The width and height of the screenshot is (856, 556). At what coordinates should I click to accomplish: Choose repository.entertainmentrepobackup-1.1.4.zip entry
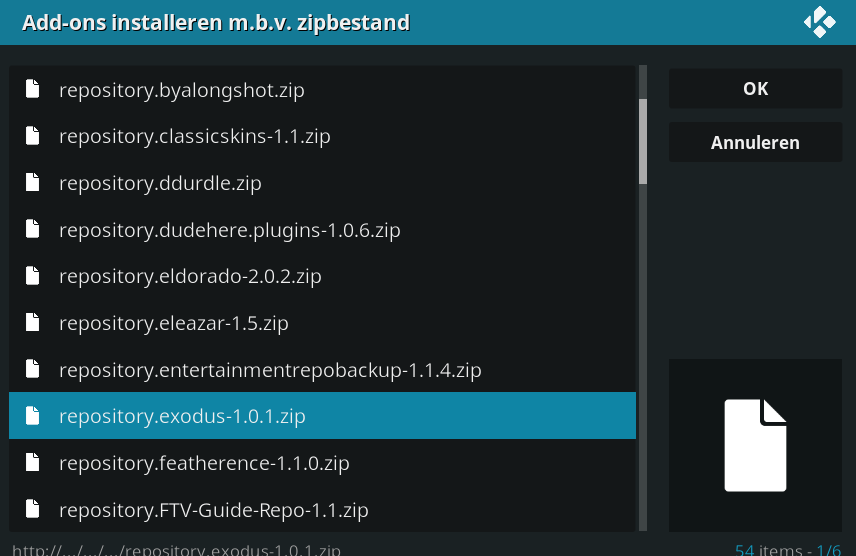pyautogui.click(x=270, y=370)
